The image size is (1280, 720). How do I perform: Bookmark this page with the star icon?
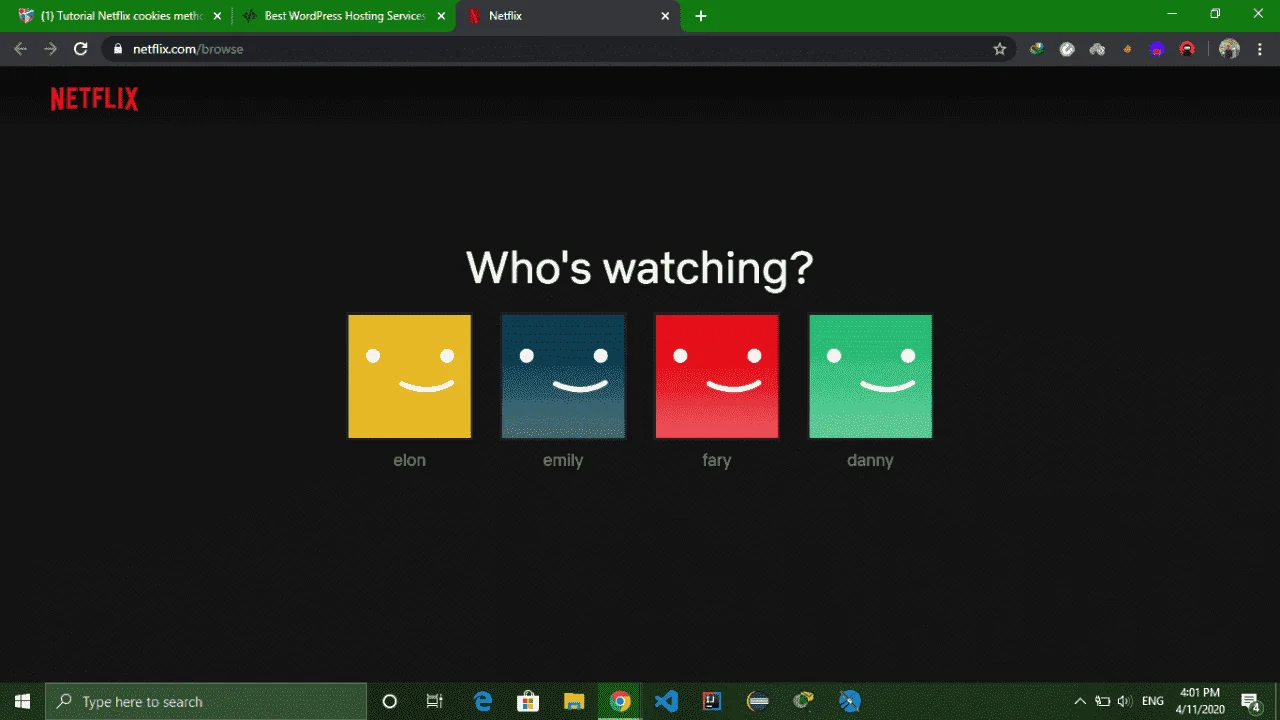[999, 49]
